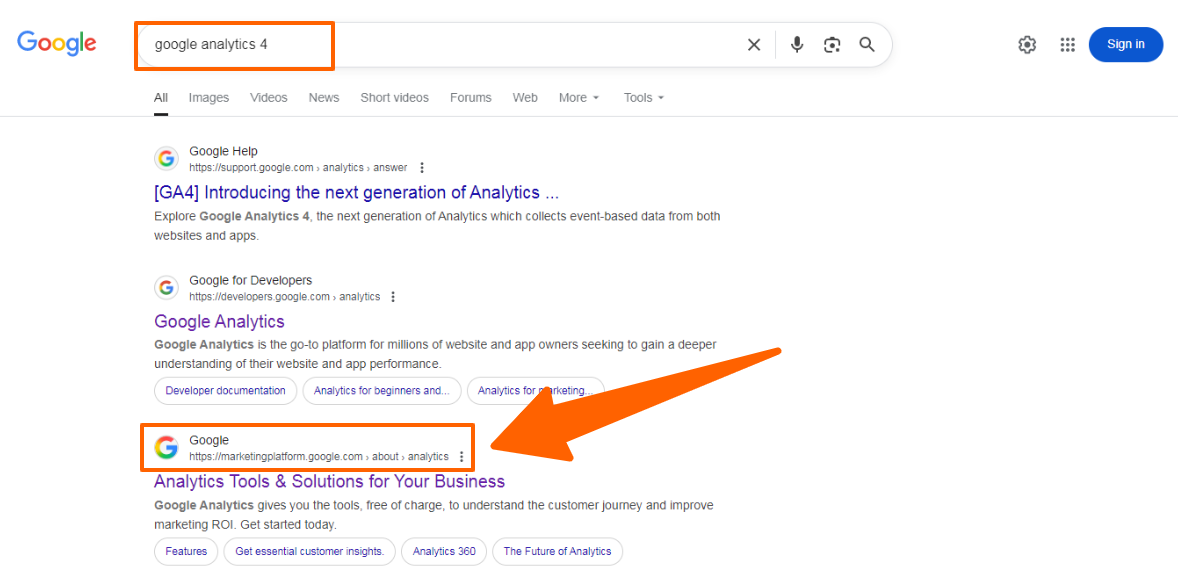
Task: Click the Analytics 360 sitelink chip
Action: click(x=444, y=552)
